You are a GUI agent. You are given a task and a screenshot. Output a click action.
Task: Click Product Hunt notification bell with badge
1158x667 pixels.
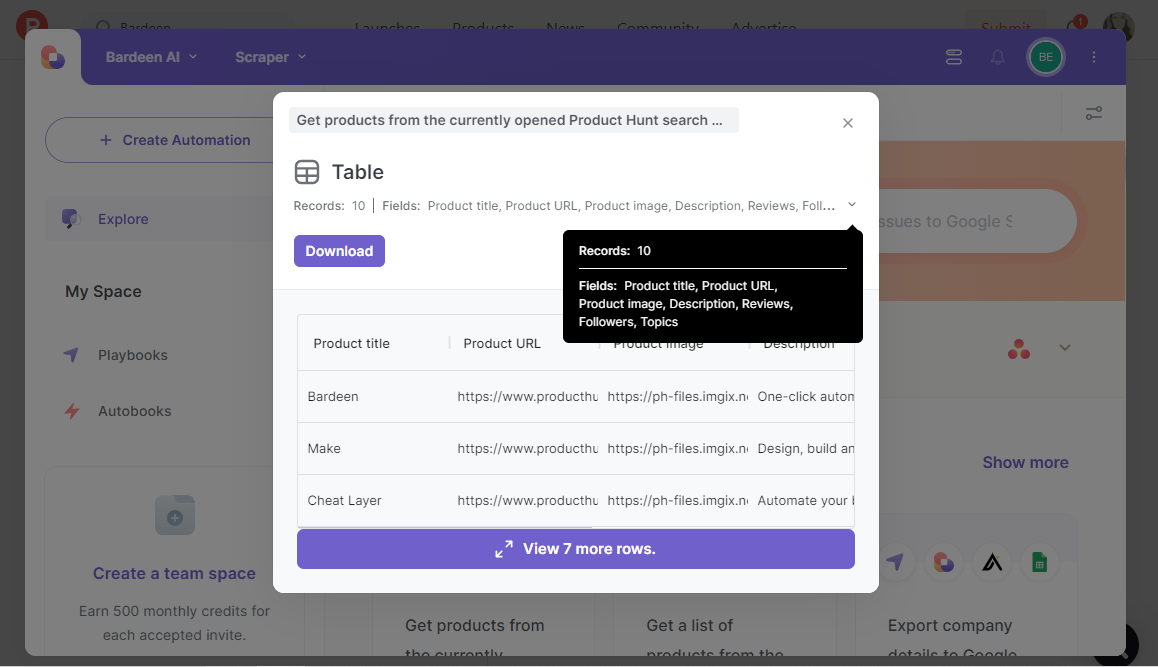click(x=1075, y=24)
